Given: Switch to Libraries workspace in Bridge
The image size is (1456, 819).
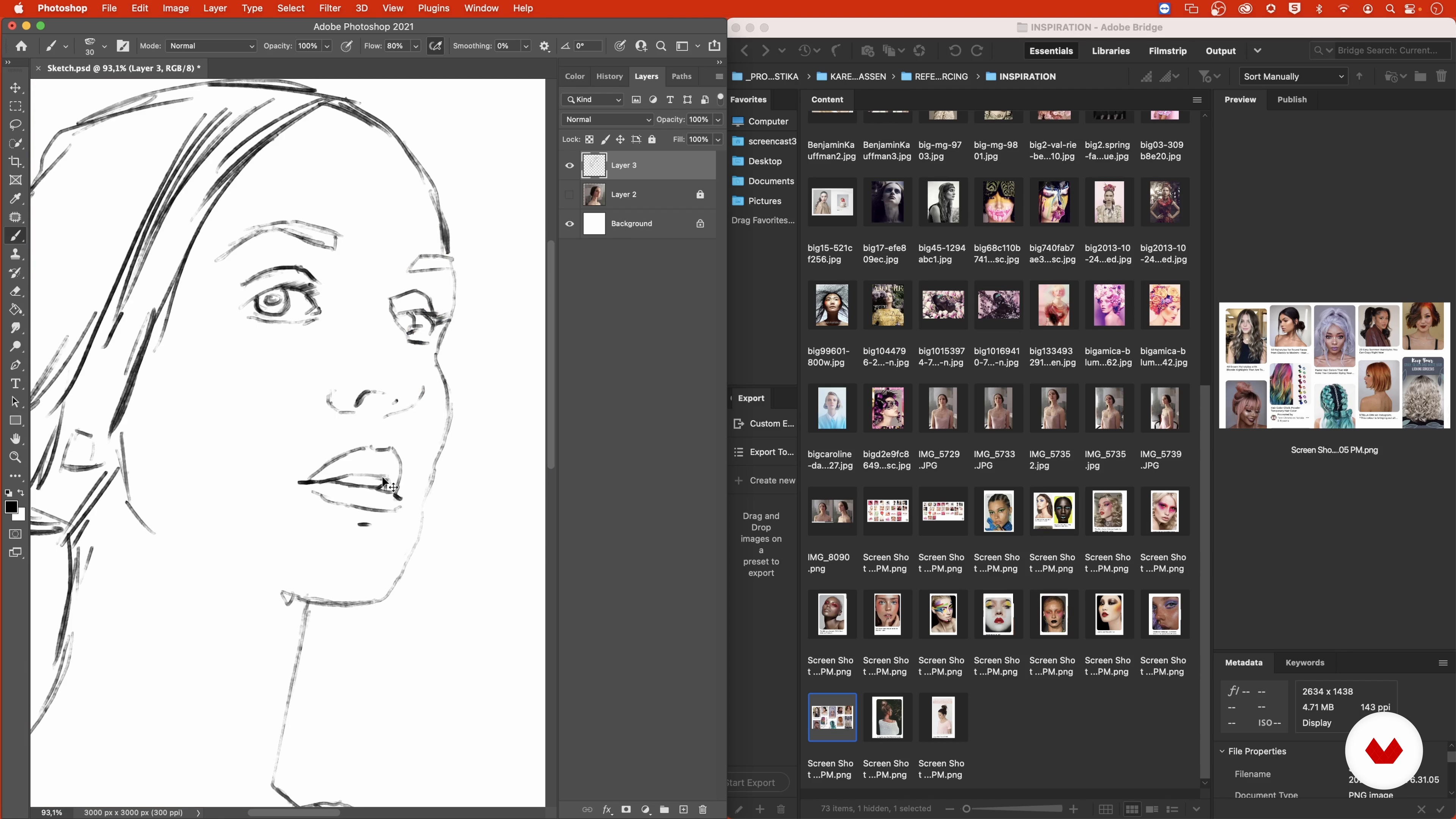Looking at the screenshot, I should [1111, 51].
